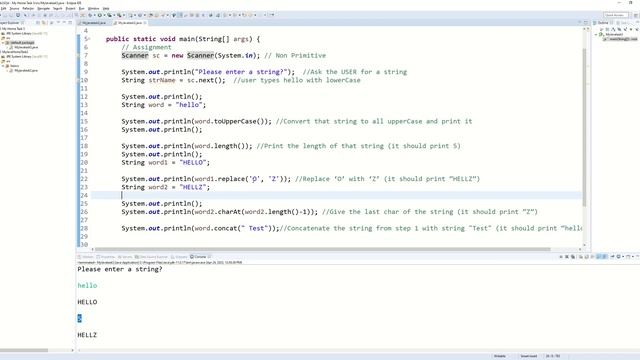Click the Outline view tab
This screenshot has width=640, height=360.
click(602, 23)
